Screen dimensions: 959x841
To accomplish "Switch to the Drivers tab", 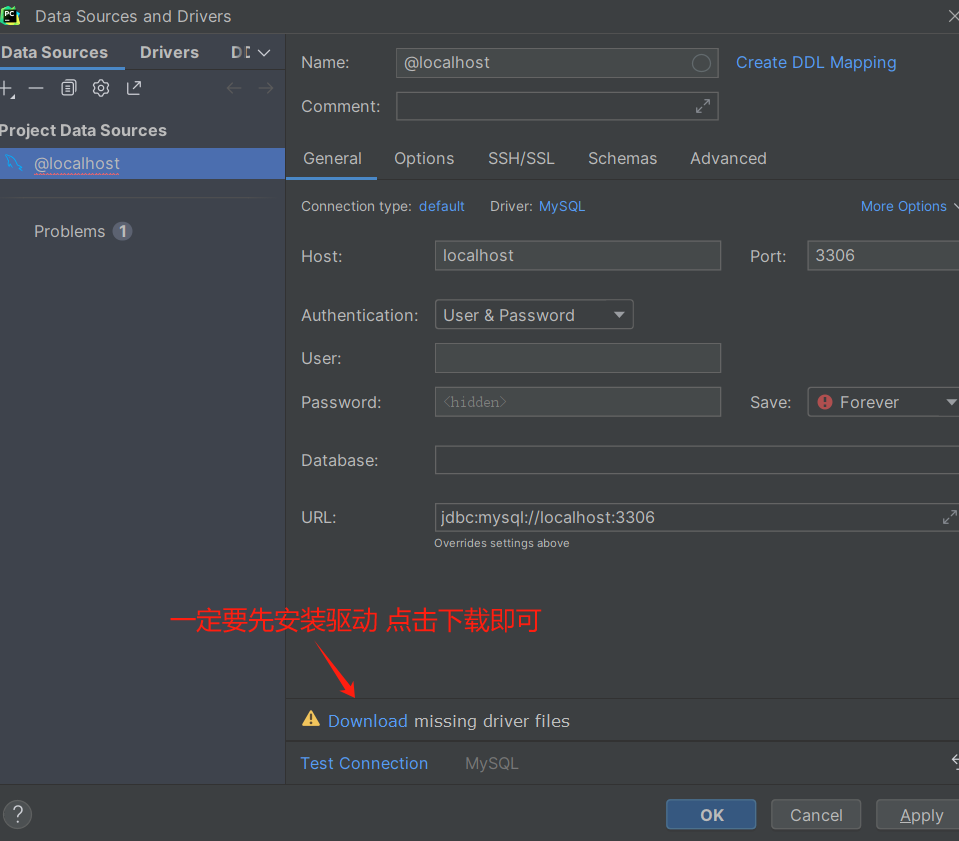I will (169, 53).
